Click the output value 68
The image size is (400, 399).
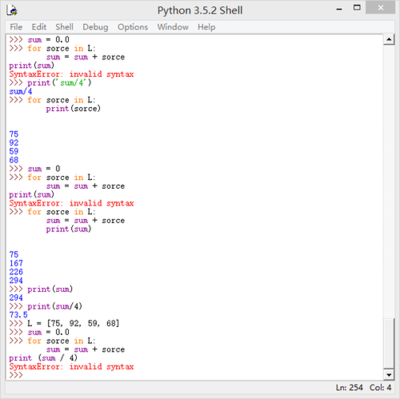14,160
